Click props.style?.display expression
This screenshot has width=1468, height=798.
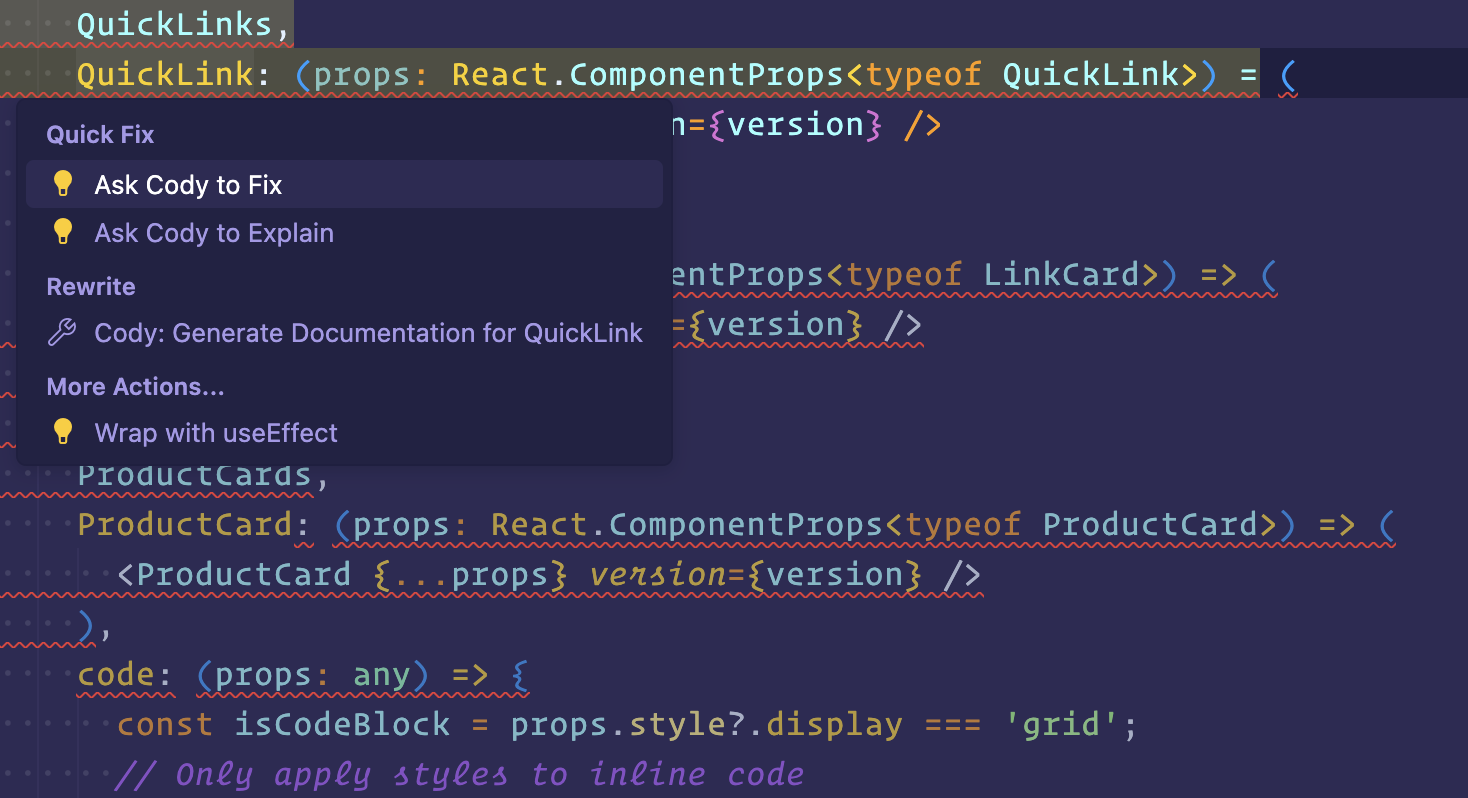coord(706,724)
